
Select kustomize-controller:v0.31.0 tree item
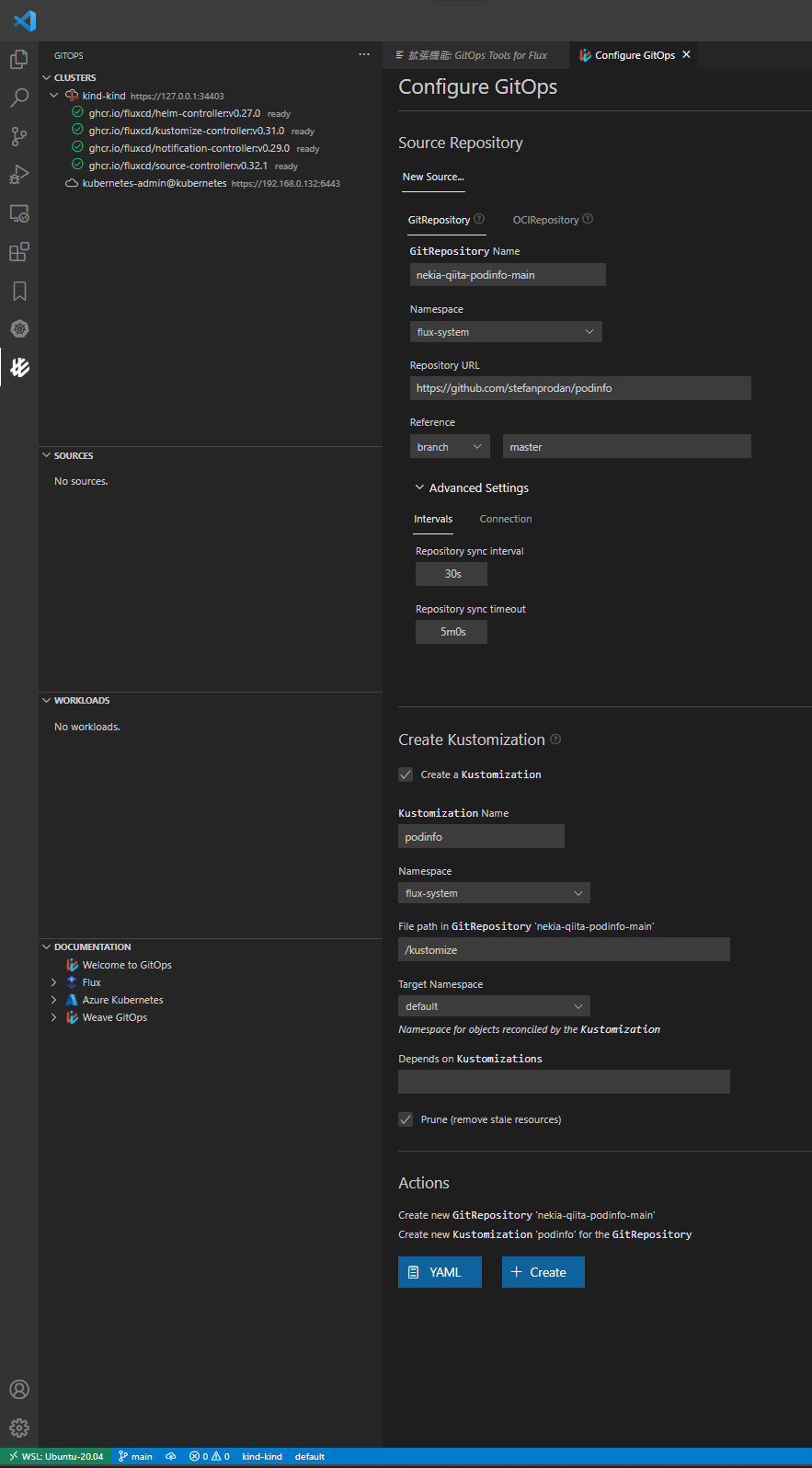click(x=187, y=131)
